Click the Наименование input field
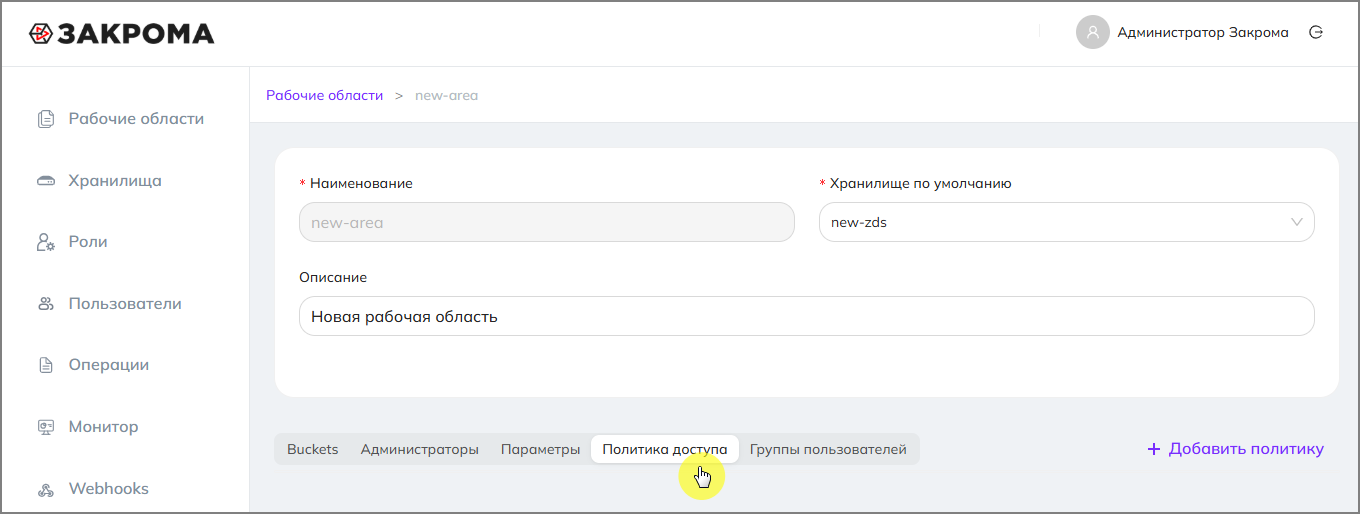The image size is (1360, 514). pyautogui.click(x=546, y=222)
